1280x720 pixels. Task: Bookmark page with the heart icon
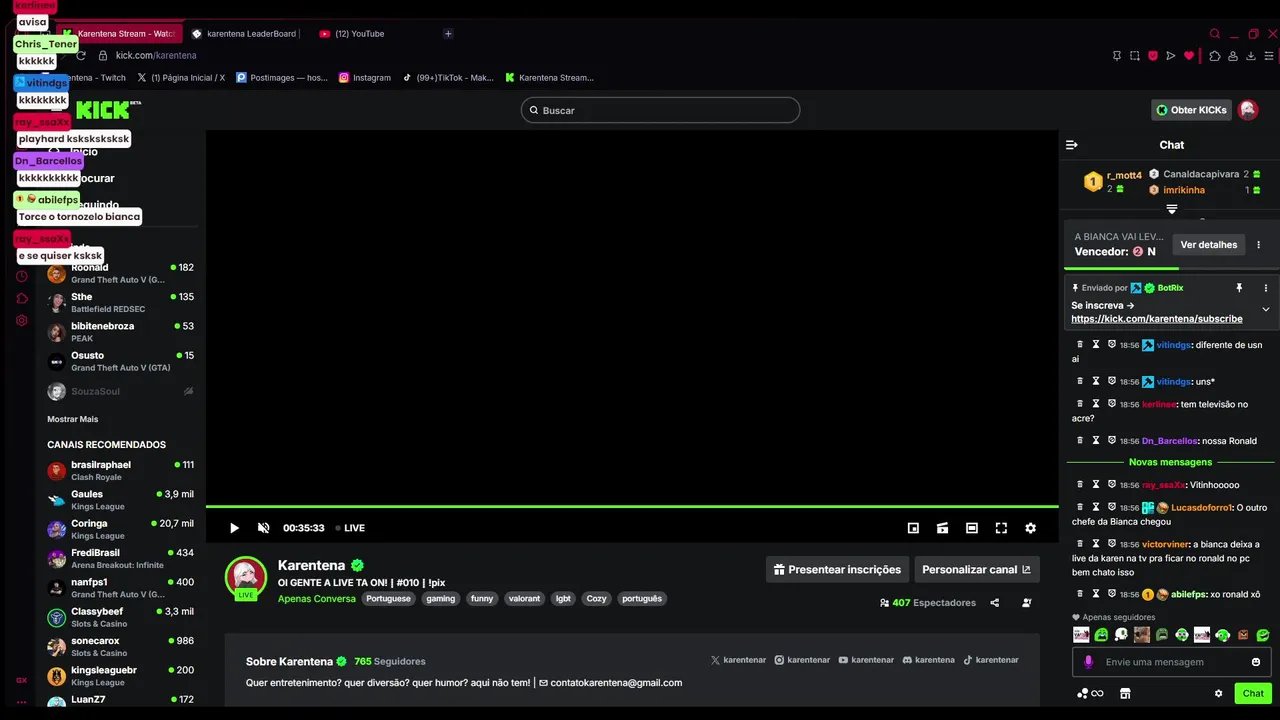click(1189, 56)
